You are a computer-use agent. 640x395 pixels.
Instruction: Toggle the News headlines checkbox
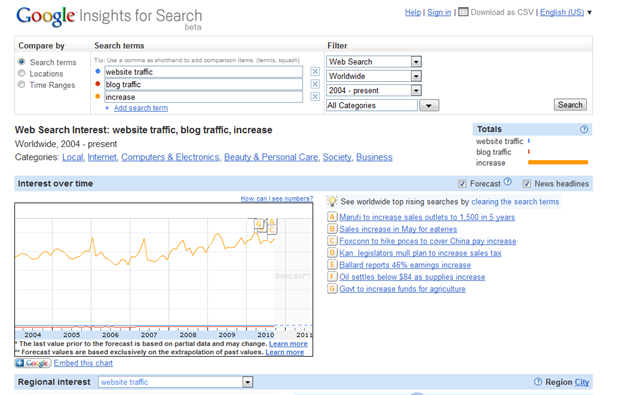click(527, 184)
